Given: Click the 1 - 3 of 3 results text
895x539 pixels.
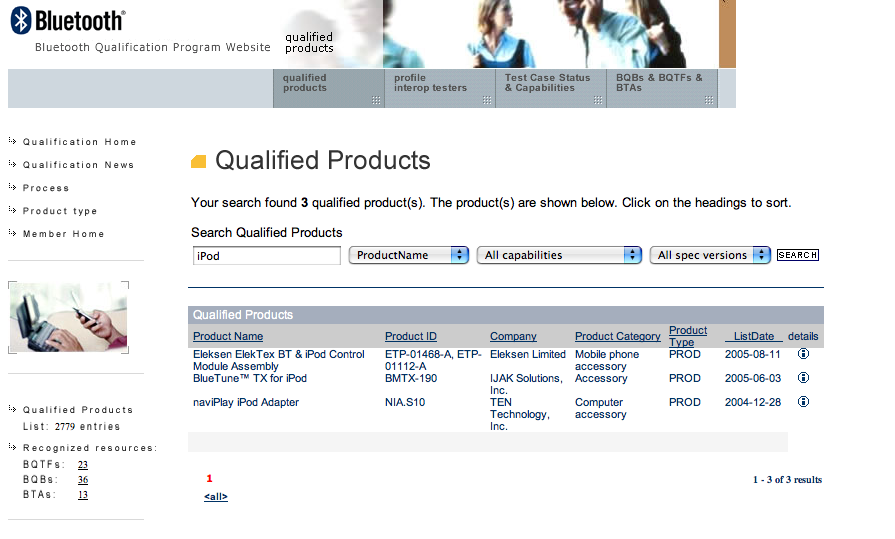Looking at the screenshot, I should [787, 480].
